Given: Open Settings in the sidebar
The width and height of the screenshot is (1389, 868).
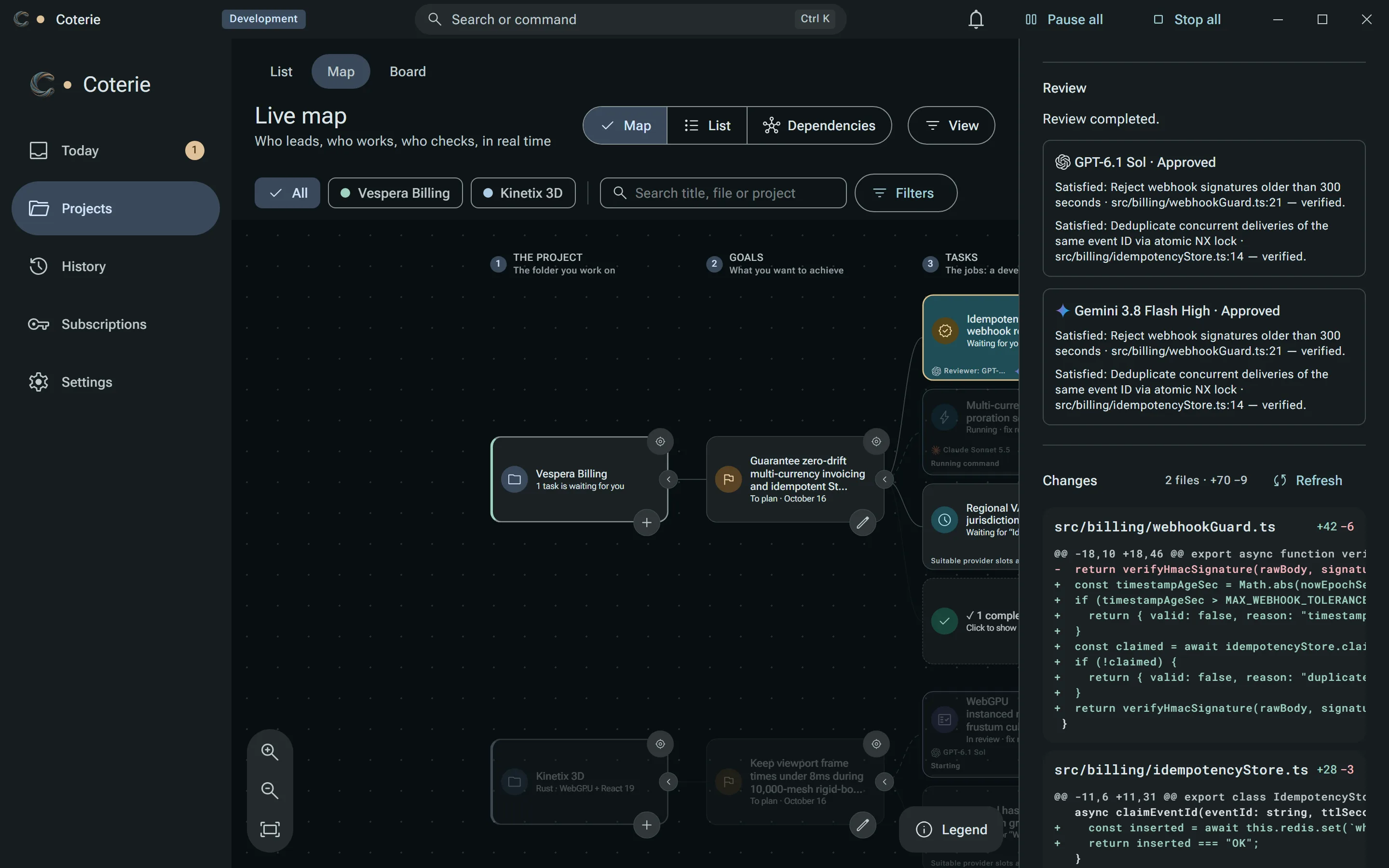Looking at the screenshot, I should (116, 382).
